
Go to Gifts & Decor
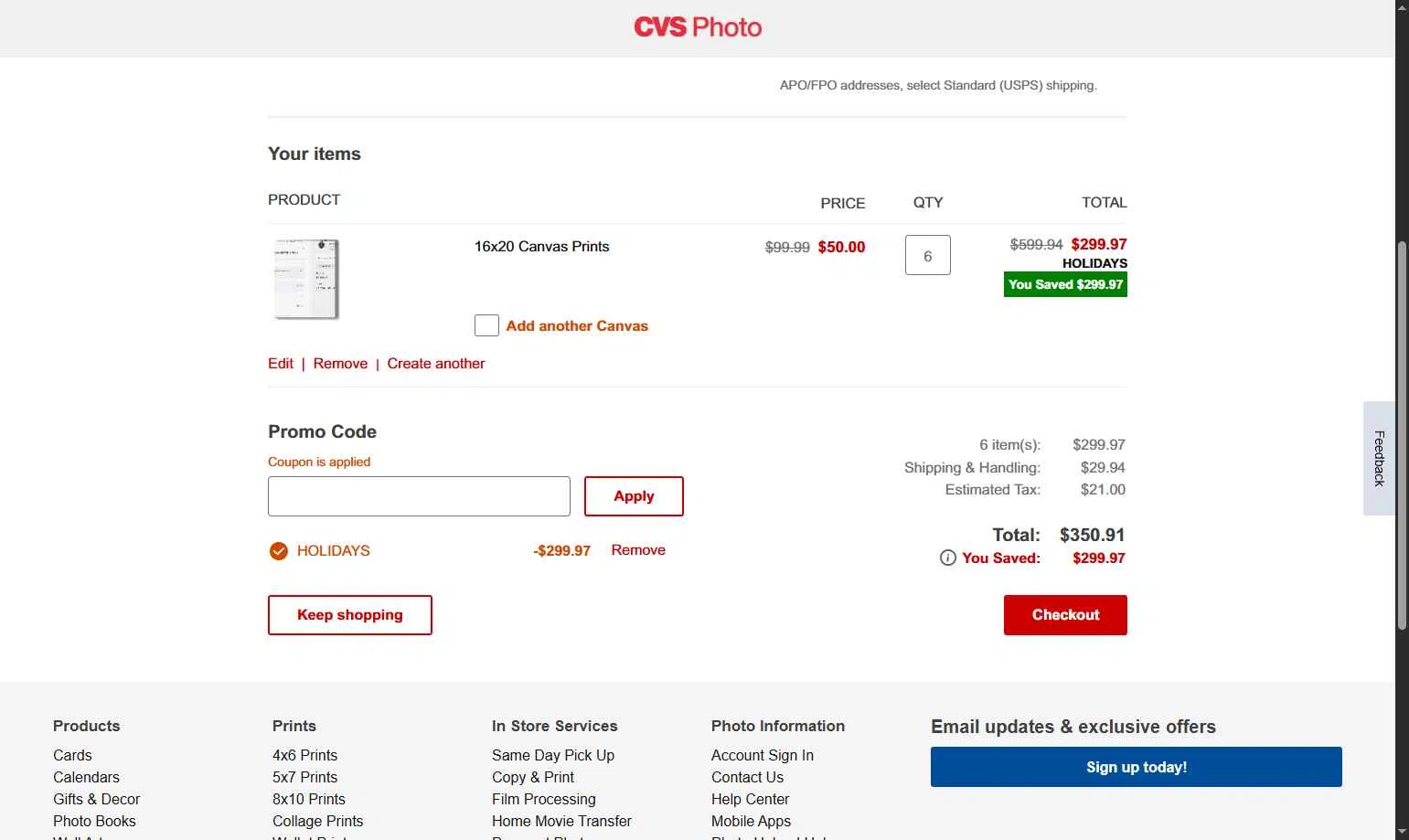click(96, 800)
